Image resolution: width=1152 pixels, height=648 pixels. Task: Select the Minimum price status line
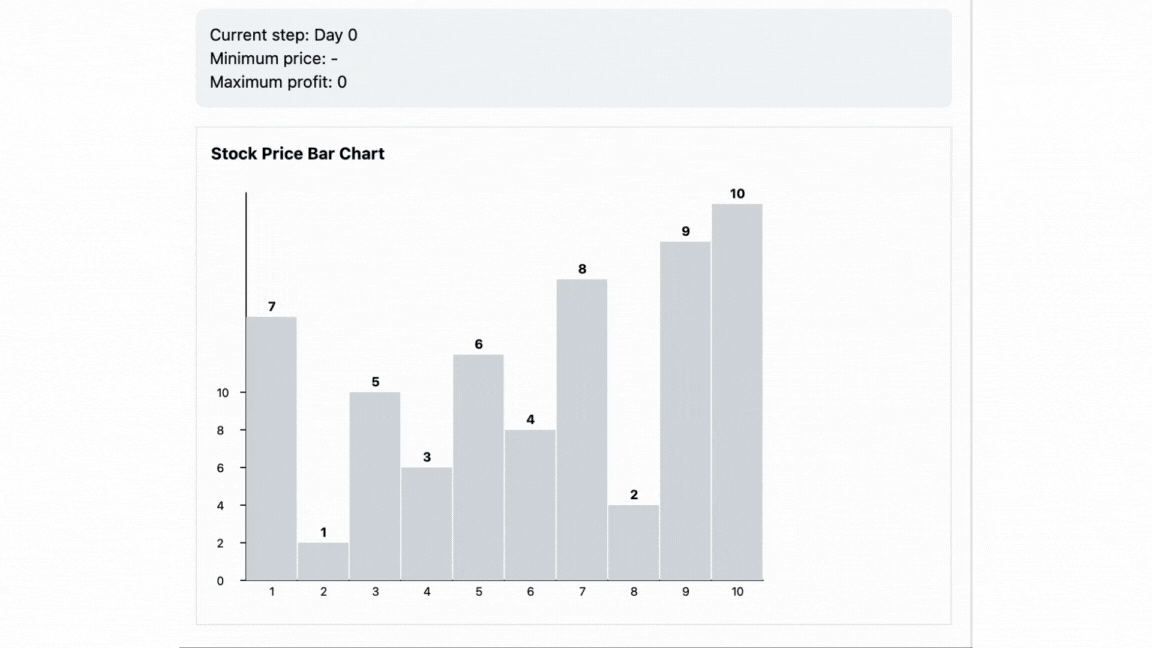click(274, 58)
